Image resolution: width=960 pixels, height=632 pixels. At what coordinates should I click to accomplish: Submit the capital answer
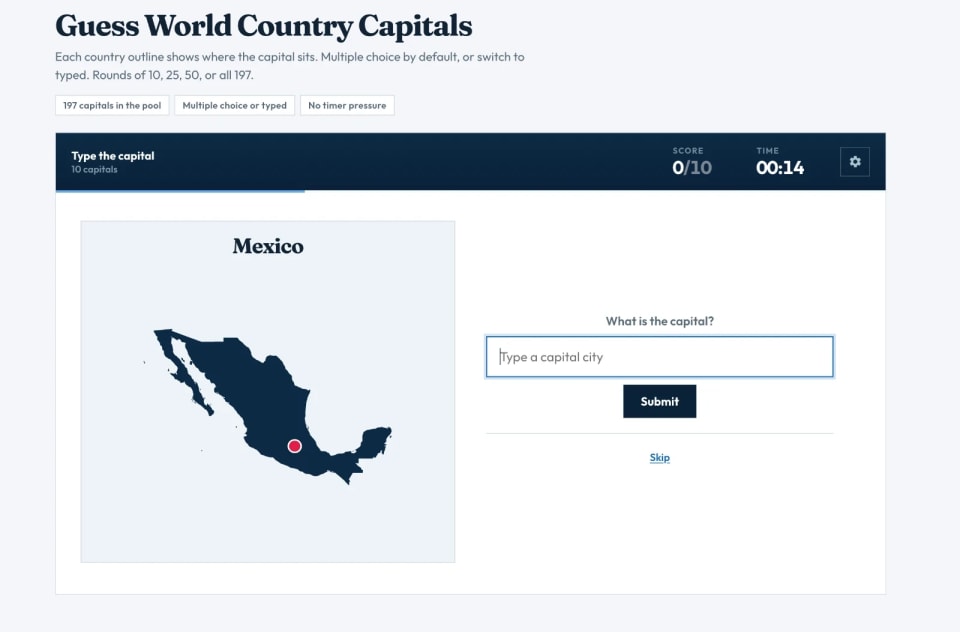pyautogui.click(x=659, y=402)
